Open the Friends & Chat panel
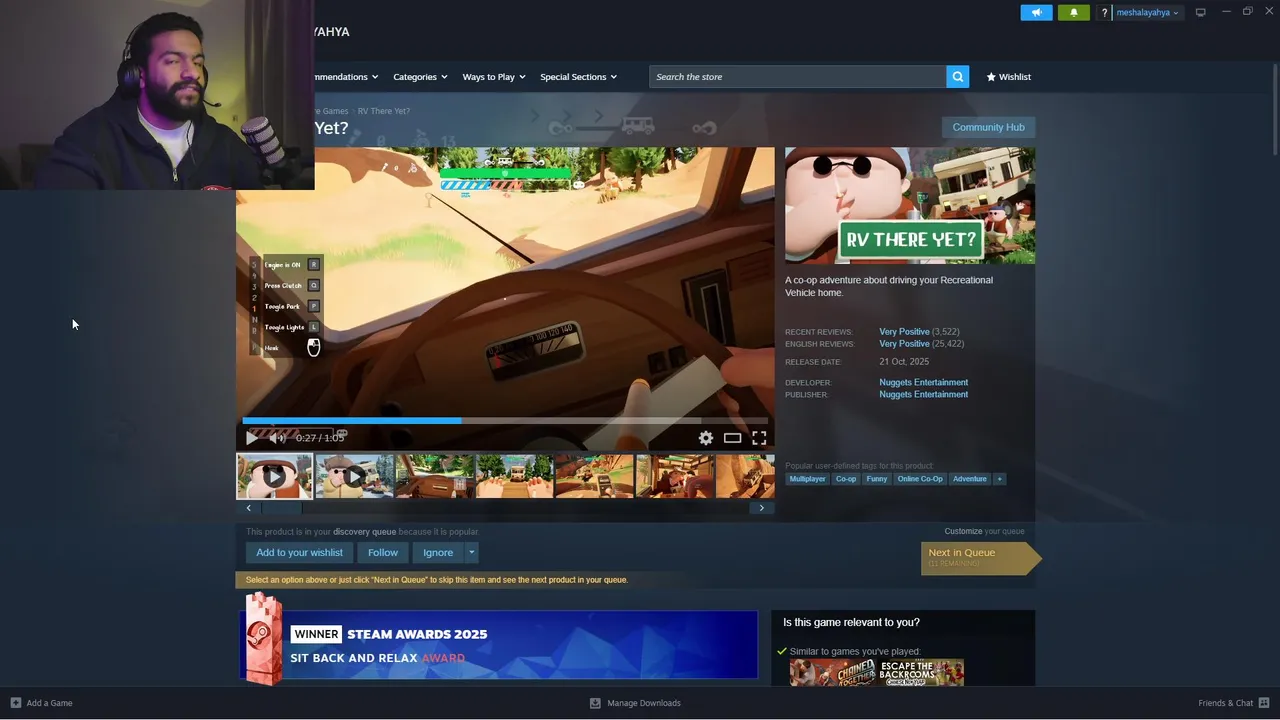 point(1234,703)
